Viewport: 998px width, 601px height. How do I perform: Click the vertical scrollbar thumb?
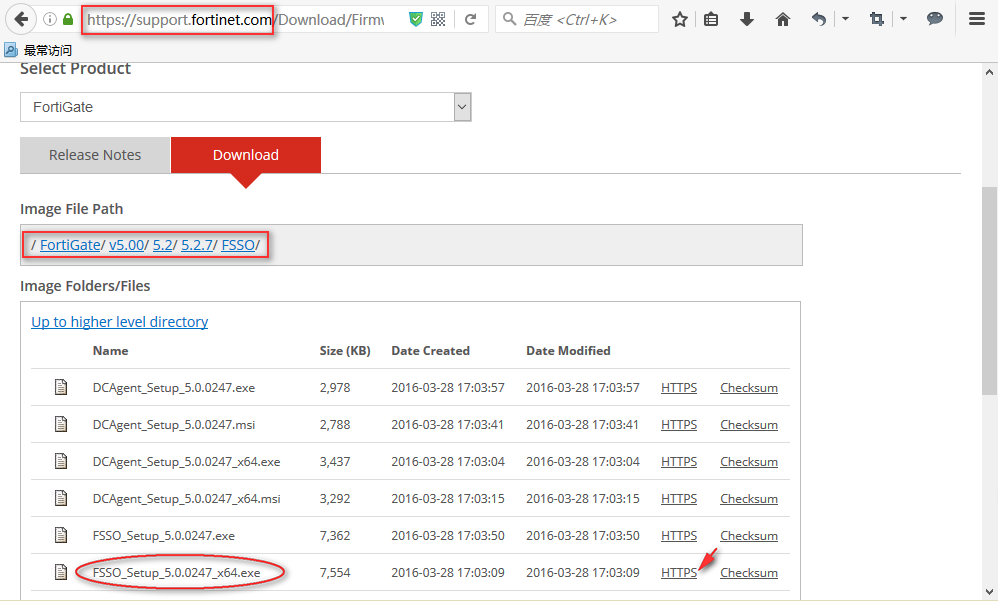tap(990, 290)
